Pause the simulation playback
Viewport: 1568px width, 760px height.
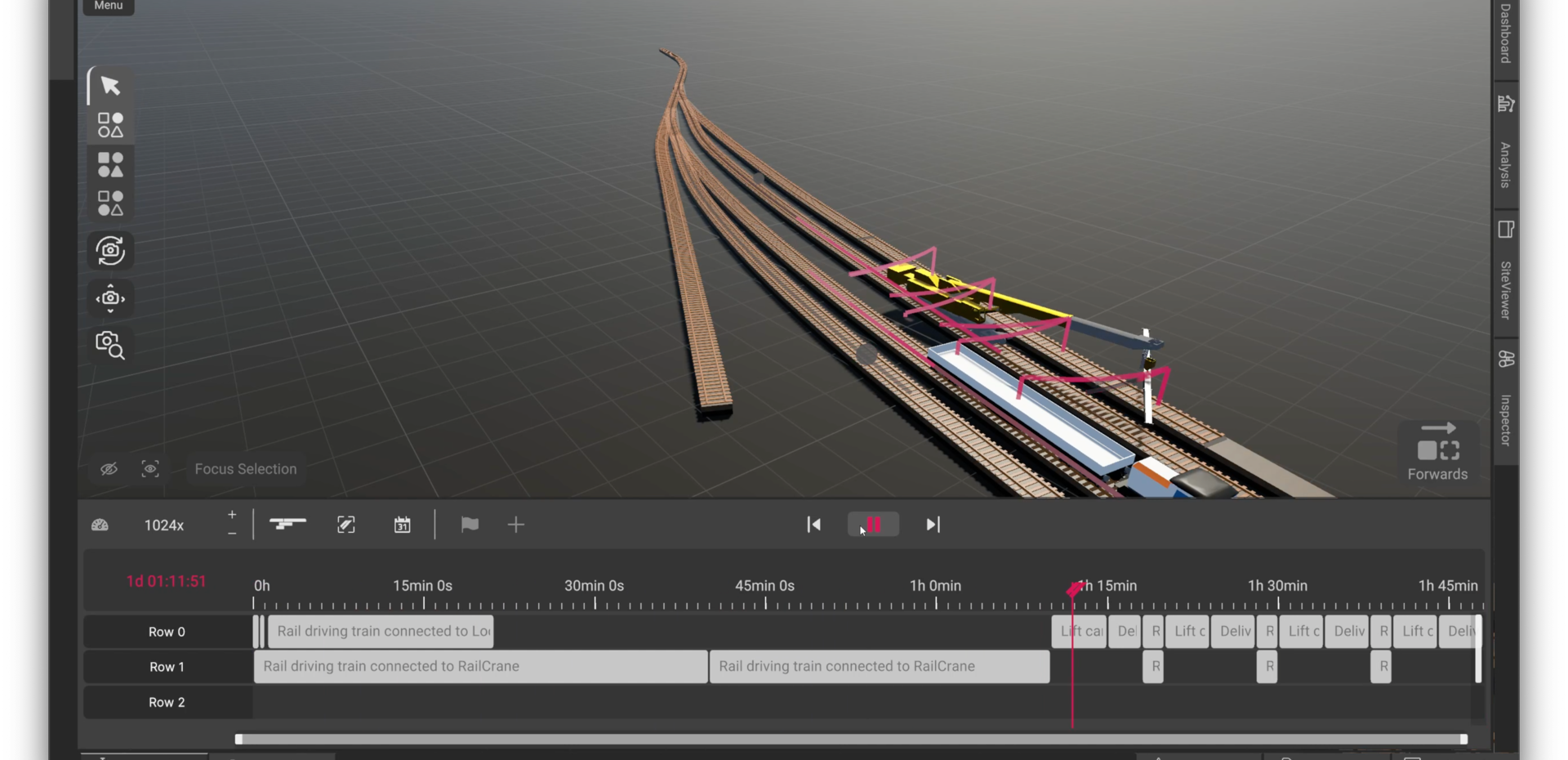point(873,525)
